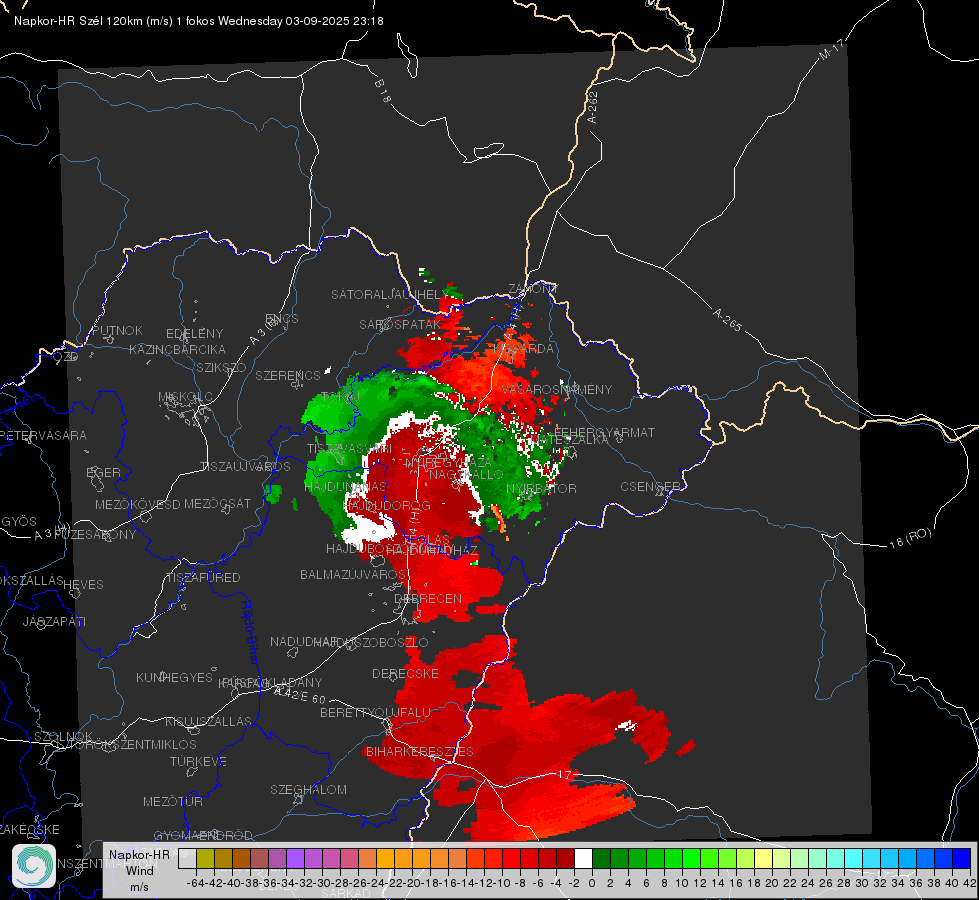Click the EDELÉNY town label
The width and height of the screenshot is (979, 900).
click(194, 334)
